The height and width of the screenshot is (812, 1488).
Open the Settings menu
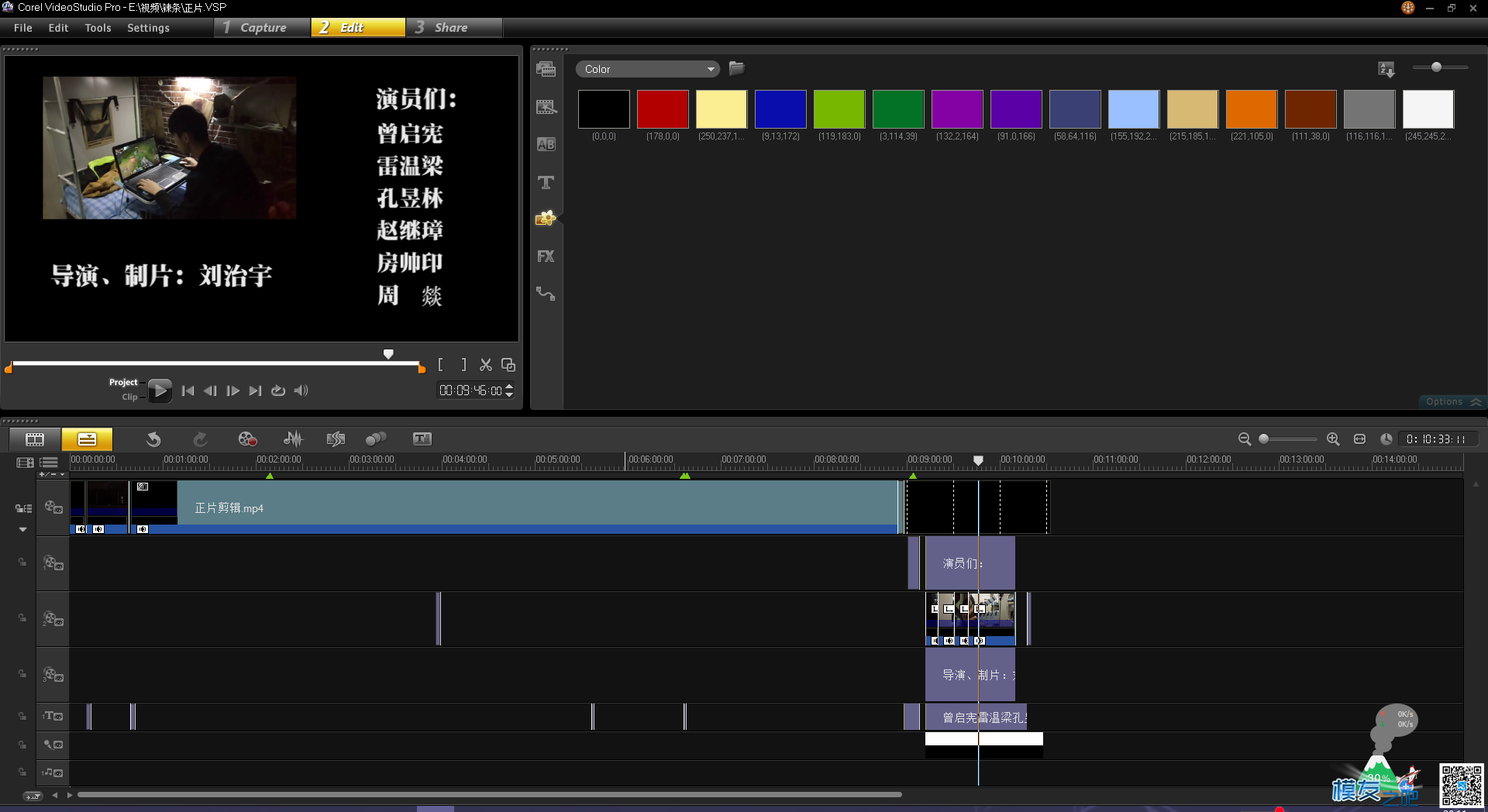click(148, 28)
